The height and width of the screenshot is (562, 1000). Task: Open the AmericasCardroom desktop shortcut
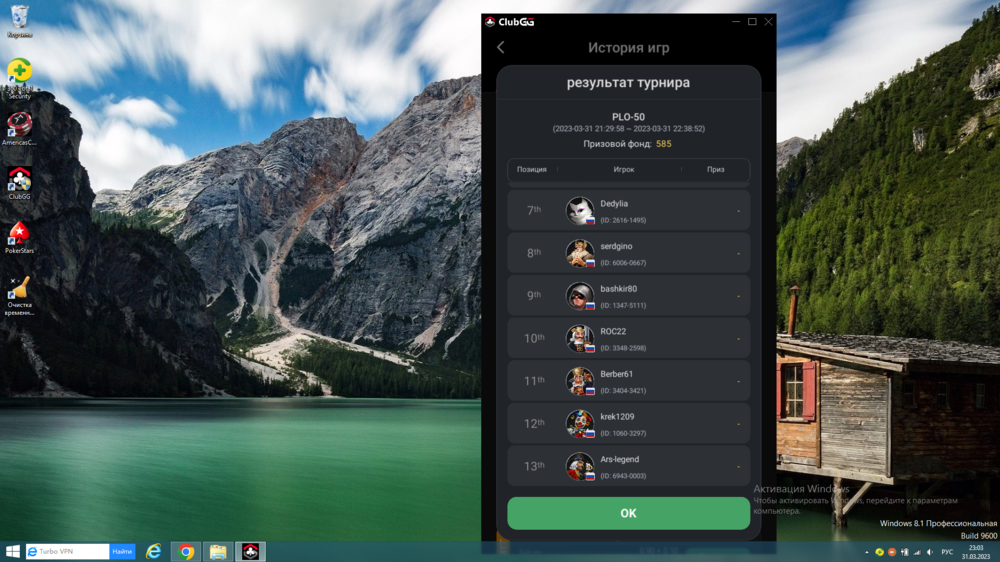coord(19,127)
